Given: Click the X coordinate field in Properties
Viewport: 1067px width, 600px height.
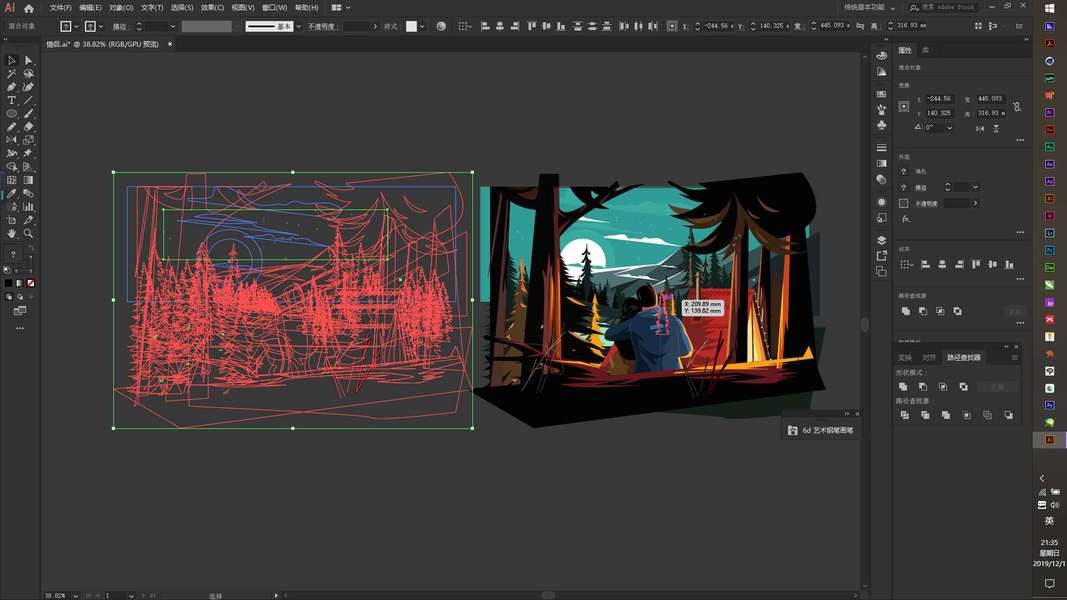Looking at the screenshot, I should point(940,99).
